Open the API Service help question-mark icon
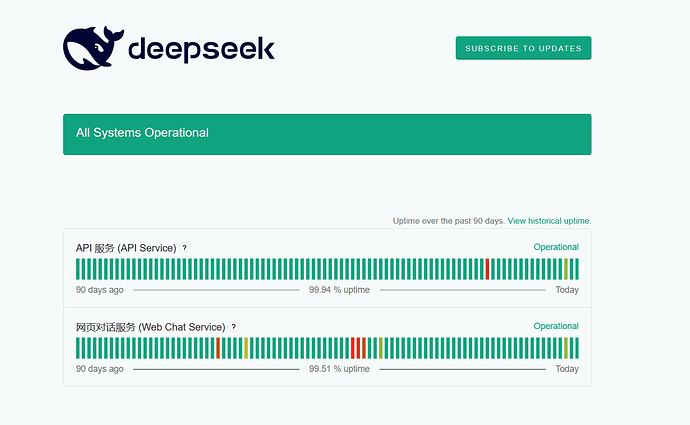 click(185, 248)
